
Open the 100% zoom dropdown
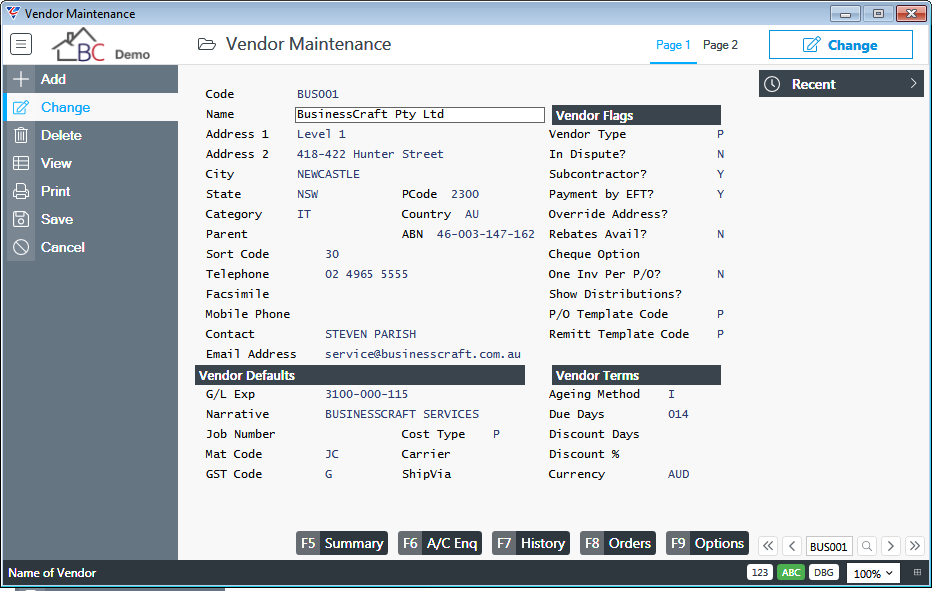tap(873, 573)
